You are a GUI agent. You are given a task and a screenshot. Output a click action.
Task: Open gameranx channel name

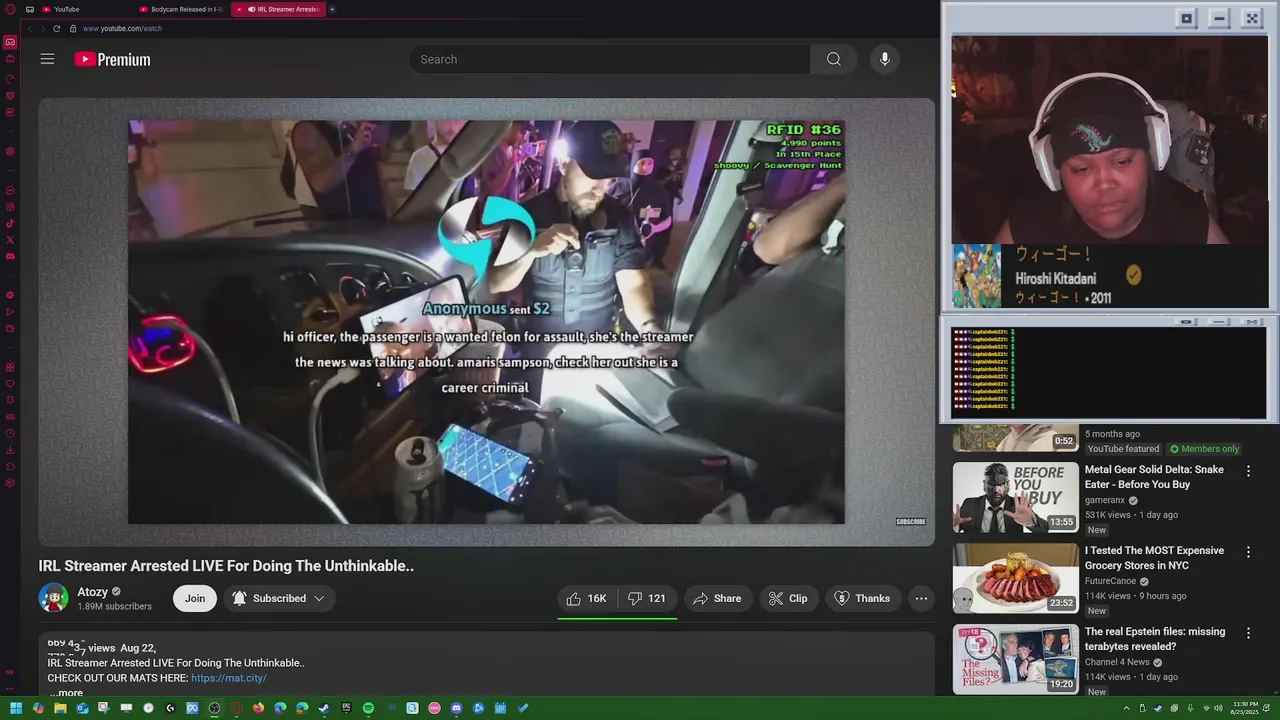pyautogui.click(x=1105, y=500)
